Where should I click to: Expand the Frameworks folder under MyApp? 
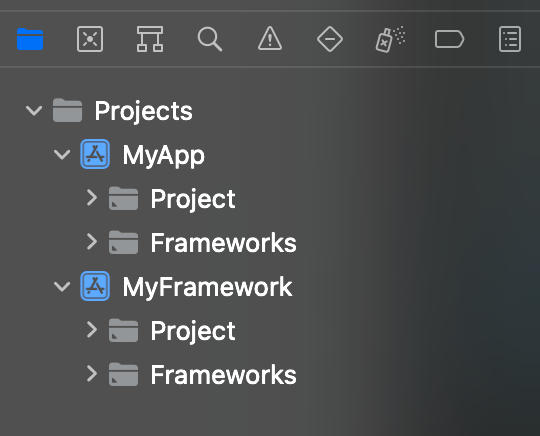[92, 242]
